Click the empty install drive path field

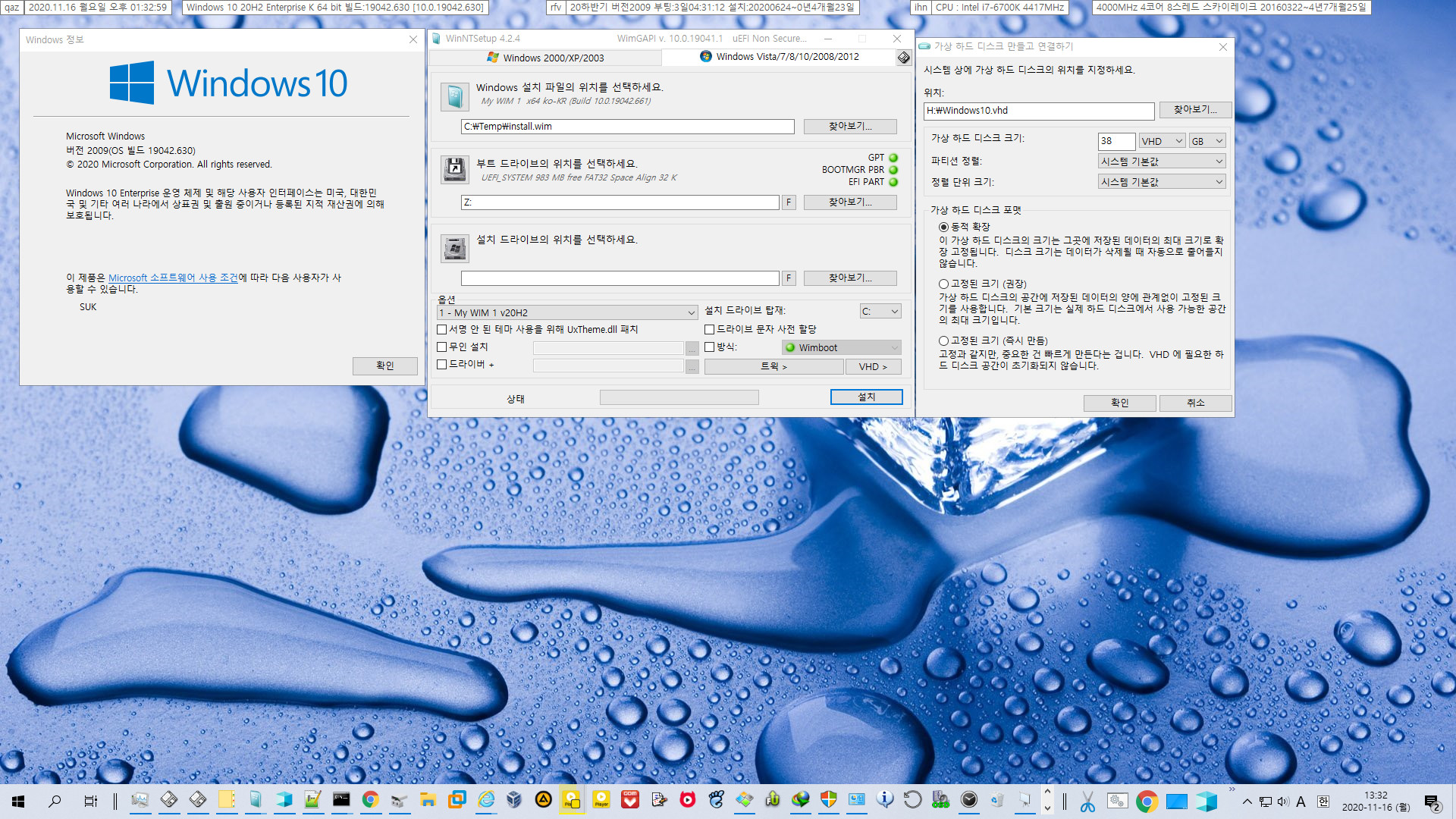(620, 278)
